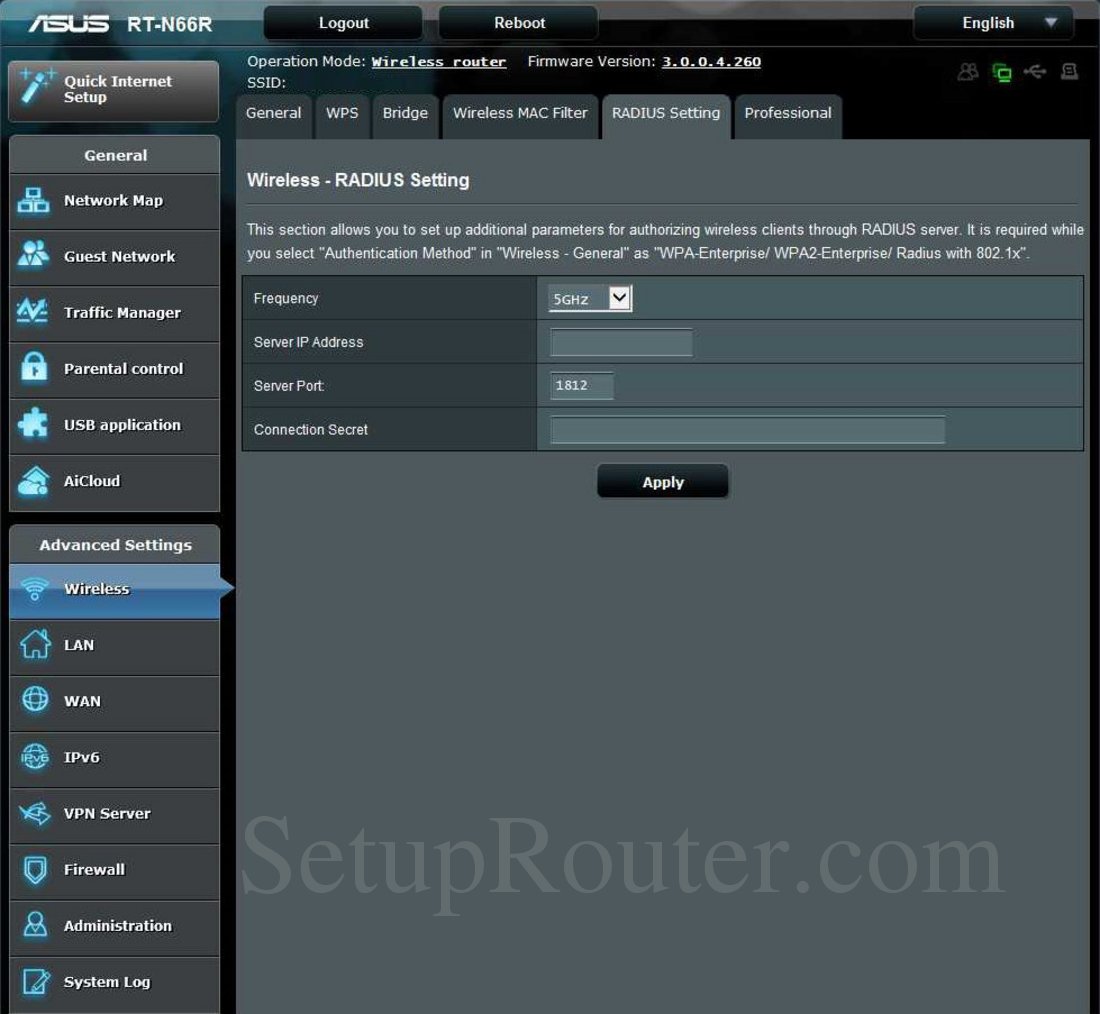Open IPv6 settings in the sidebar
Screen dimensions: 1100x1014
point(114,759)
